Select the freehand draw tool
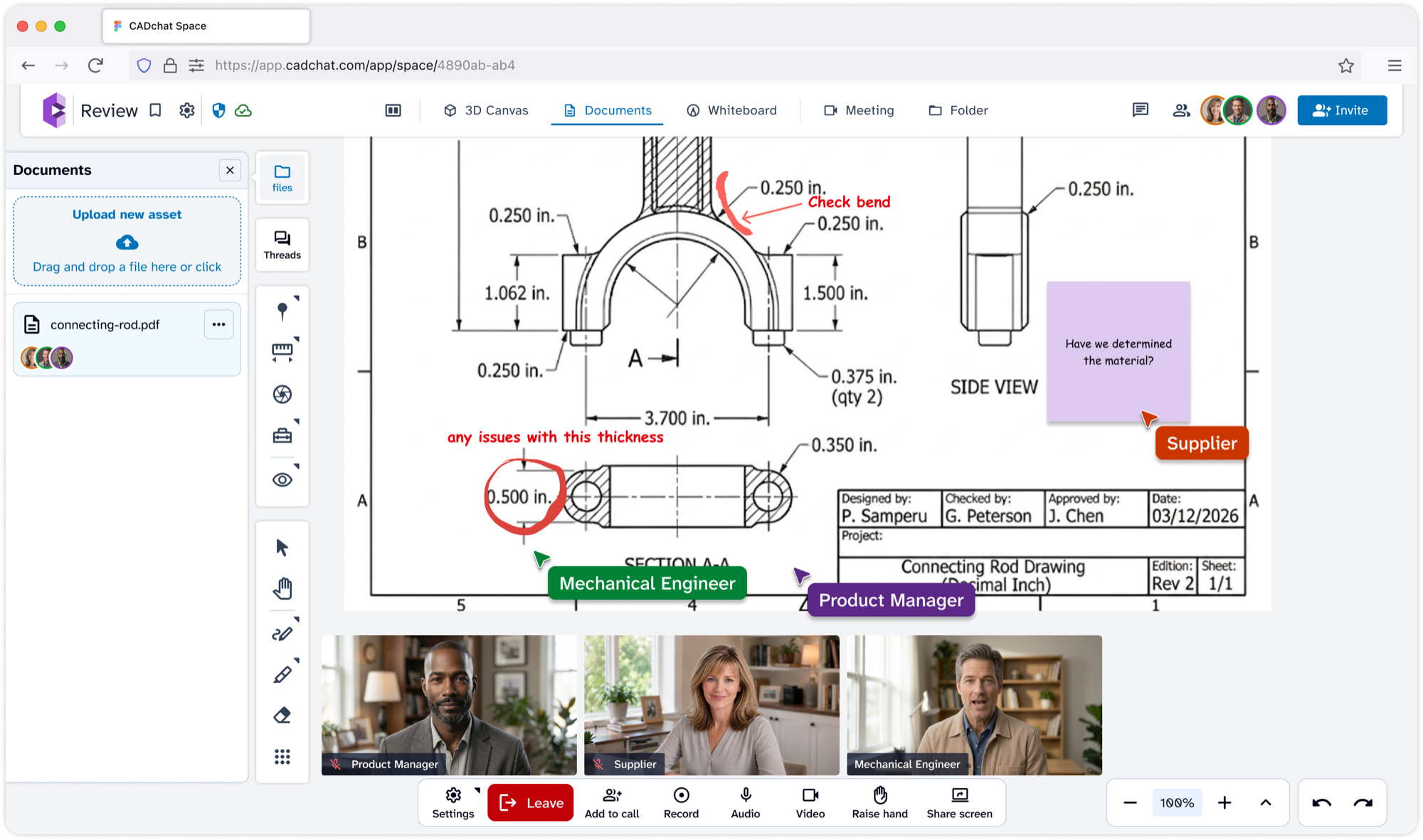1423x840 pixels. pyautogui.click(x=282, y=632)
